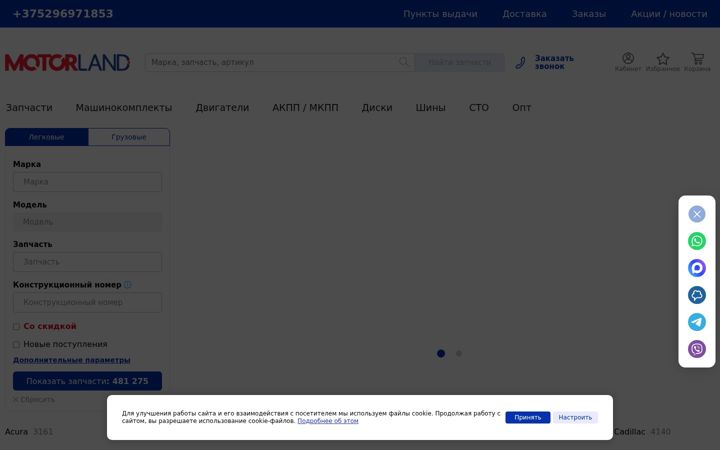Viewport: 720px width, 450px height.
Task: Open the Избранное star icon
Action: pyautogui.click(x=663, y=62)
